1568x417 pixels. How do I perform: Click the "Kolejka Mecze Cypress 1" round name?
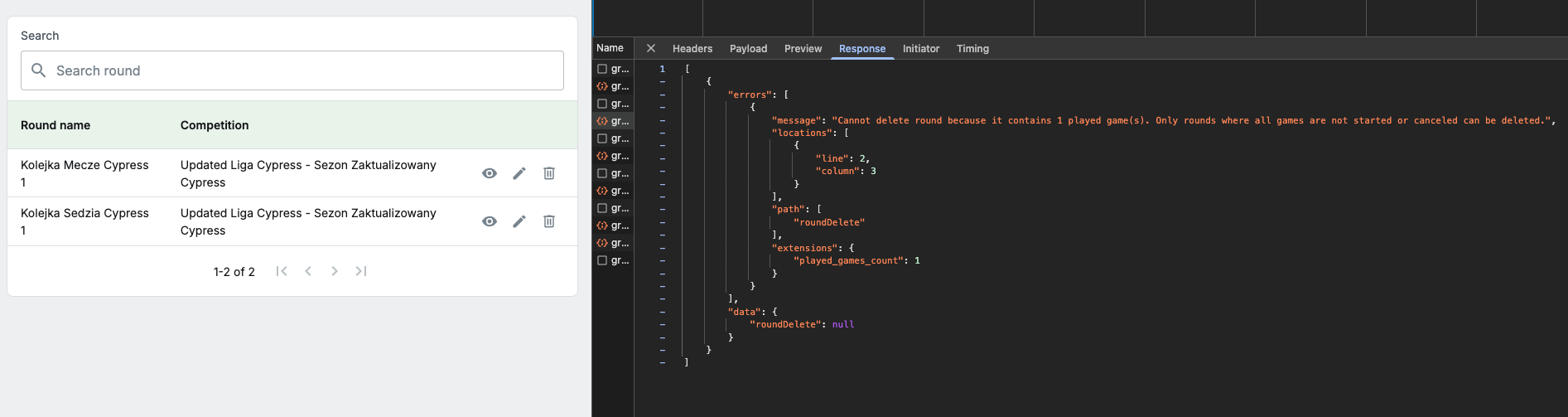84,173
